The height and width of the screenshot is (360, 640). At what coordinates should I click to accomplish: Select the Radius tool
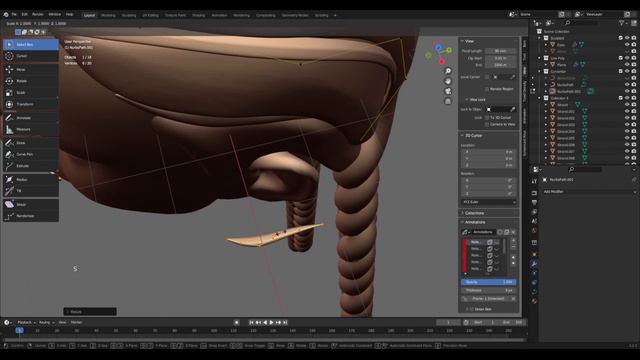pyautogui.click(x=31, y=180)
